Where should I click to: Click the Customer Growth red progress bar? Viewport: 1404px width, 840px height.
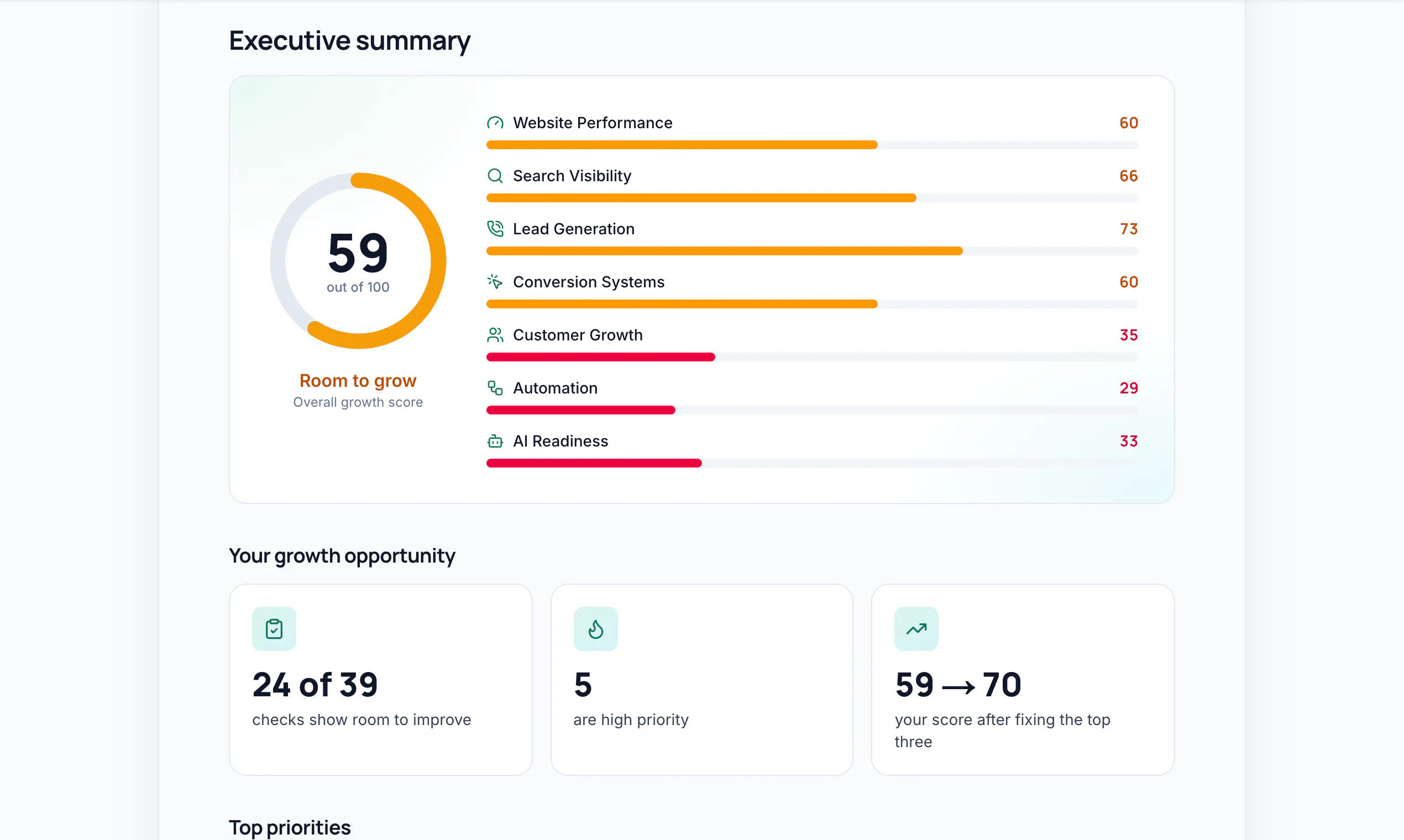601,357
